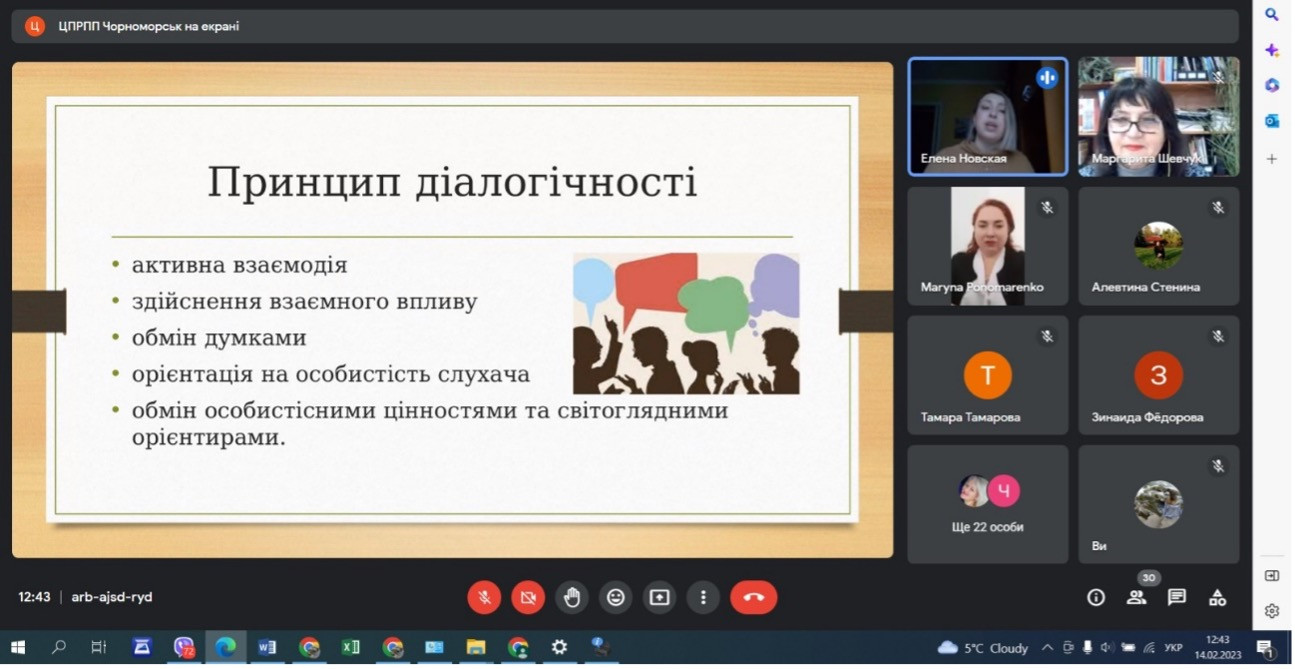The width and height of the screenshot is (1295, 669).
Task: Open Settings gear on the taskbar
Action: point(559,647)
